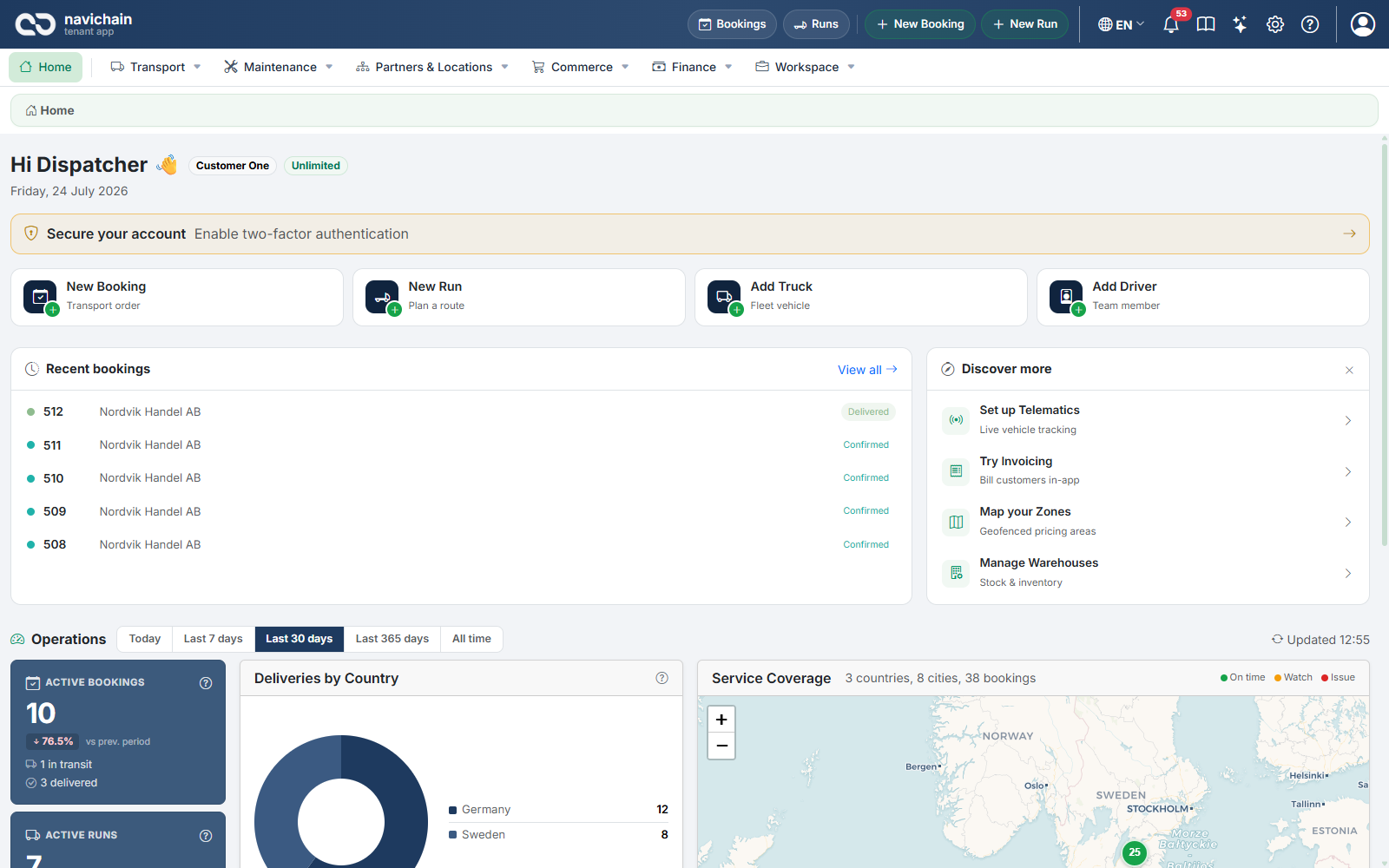Click the Manage Warehouses building icon
The height and width of the screenshot is (868, 1389).
click(x=956, y=573)
